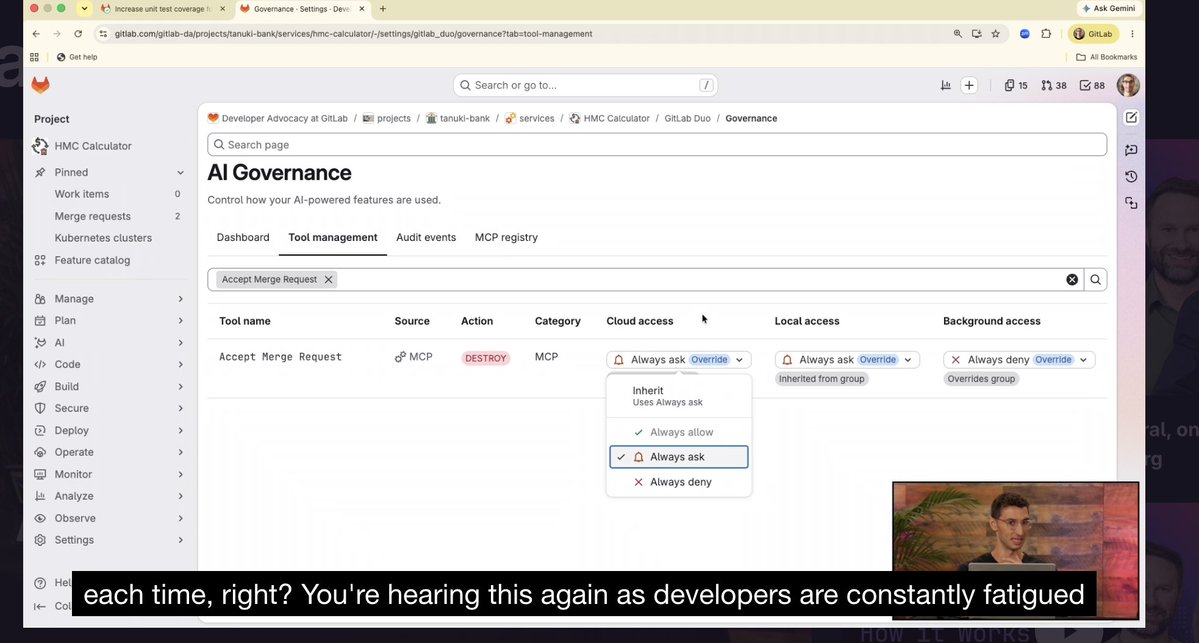The image size is (1199, 643).
Task: Open the Cloud access Always ask dropdown
Action: click(678, 359)
